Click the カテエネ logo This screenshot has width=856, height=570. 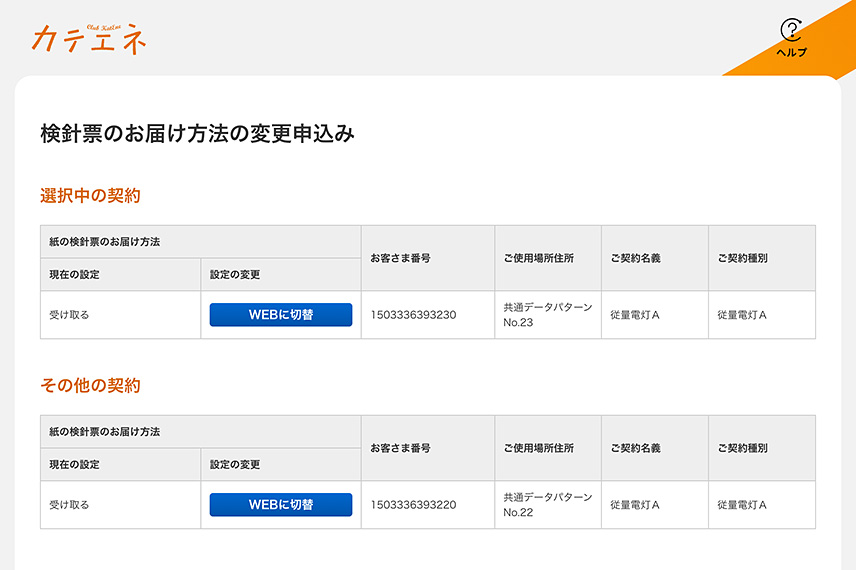[x=89, y=38]
